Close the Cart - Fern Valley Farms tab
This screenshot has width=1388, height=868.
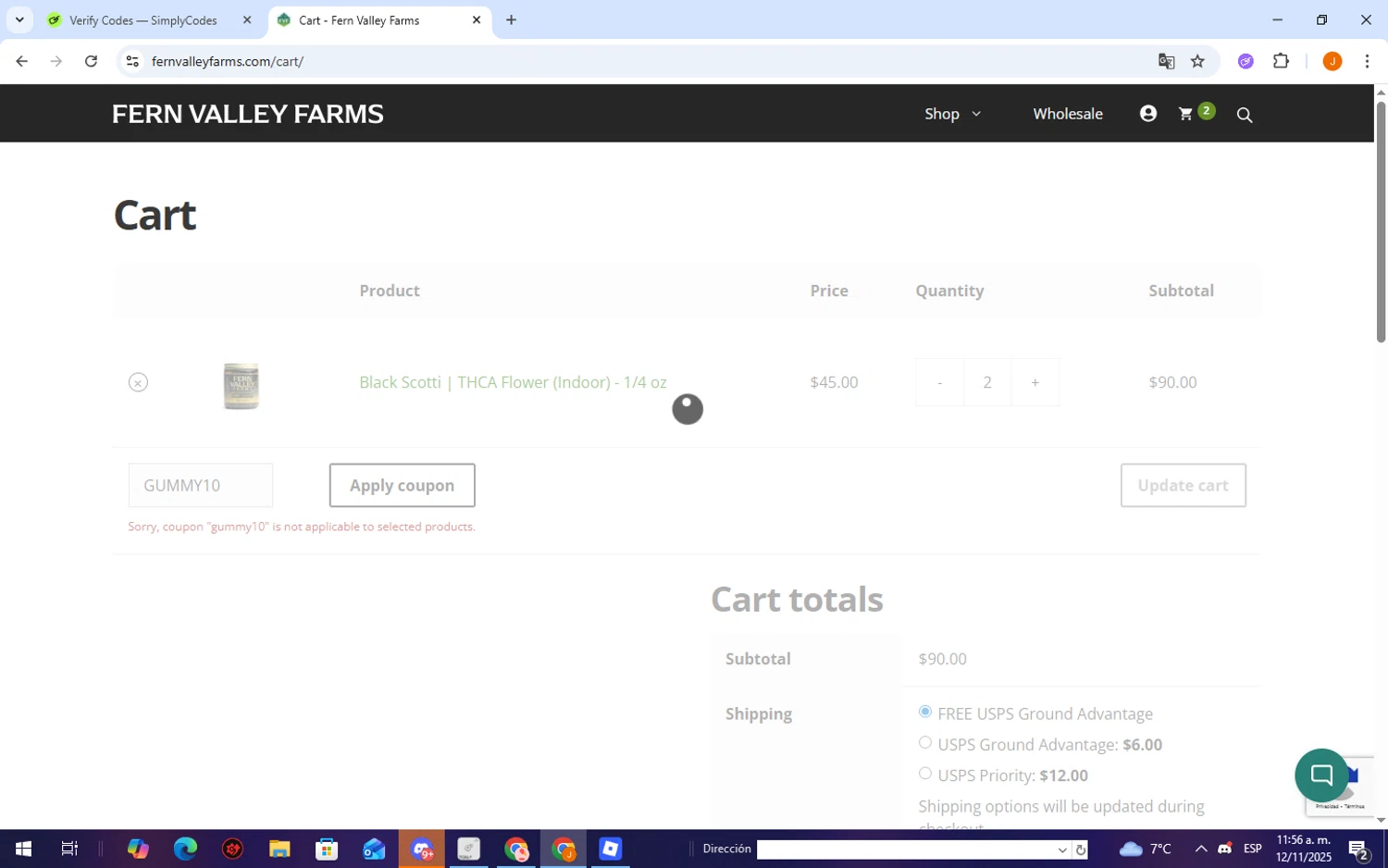point(477,19)
